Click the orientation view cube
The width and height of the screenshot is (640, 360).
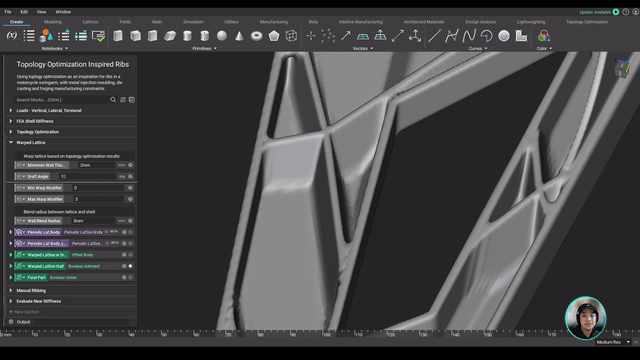(x=622, y=68)
